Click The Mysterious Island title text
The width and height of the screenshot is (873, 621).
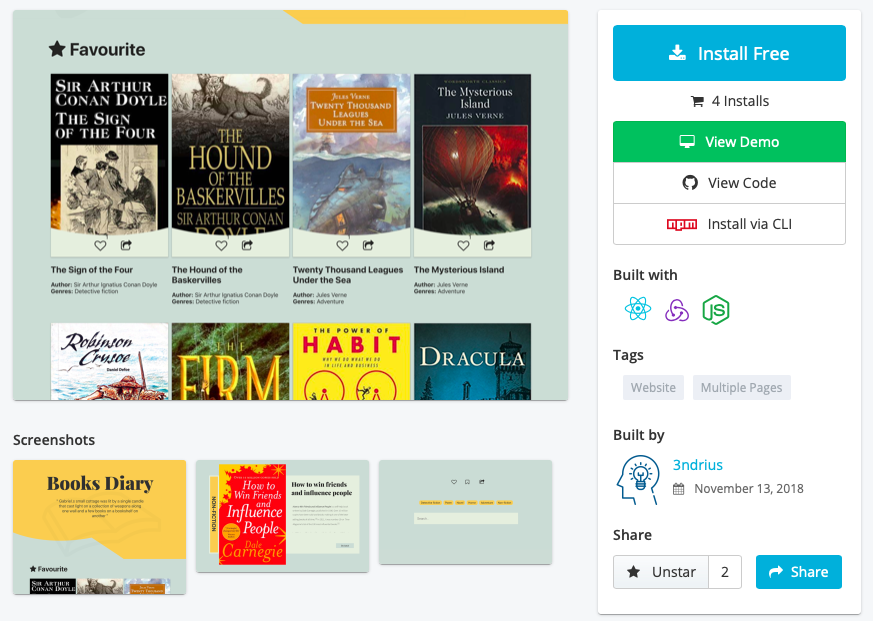pos(459,270)
